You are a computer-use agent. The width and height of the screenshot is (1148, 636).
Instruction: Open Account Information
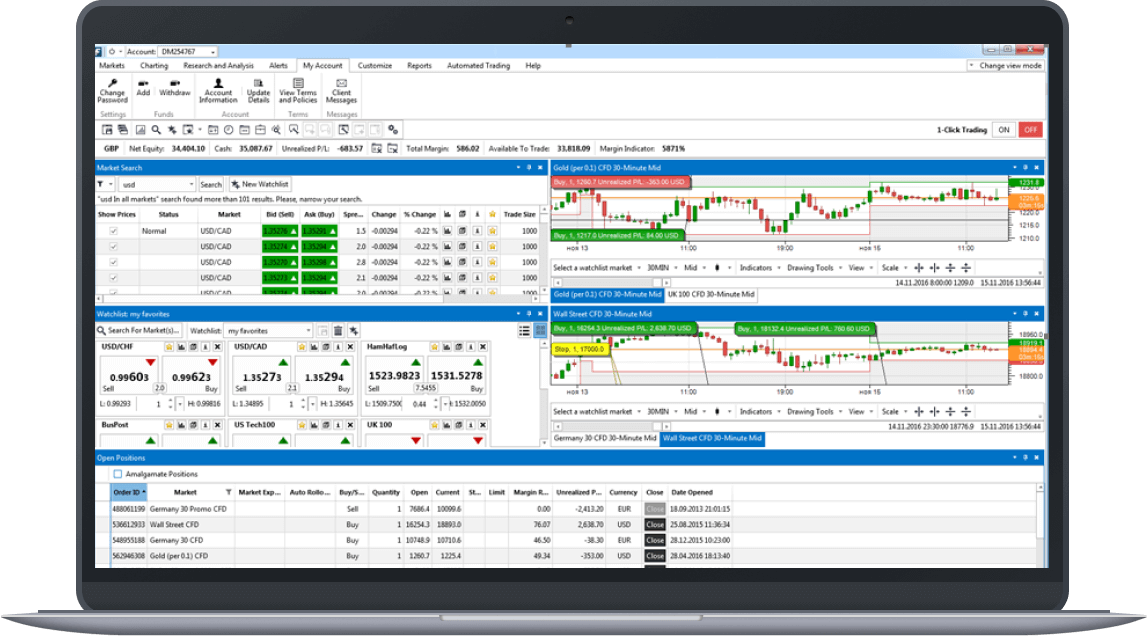[x=218, y=92]
